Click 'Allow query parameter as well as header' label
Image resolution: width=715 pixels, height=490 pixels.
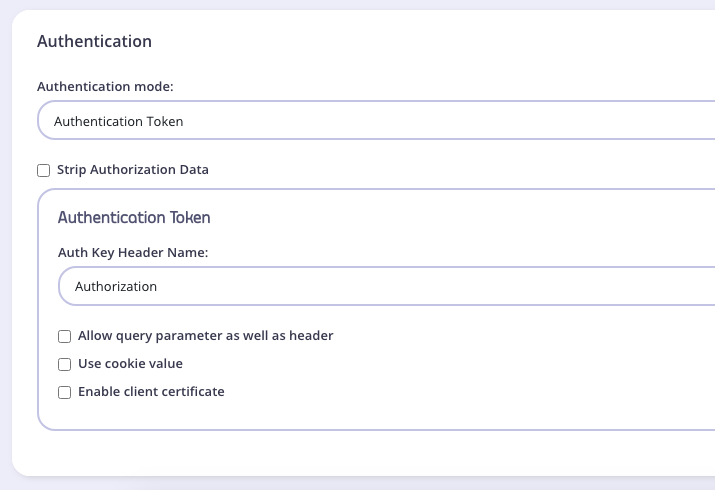pos(205,336)
